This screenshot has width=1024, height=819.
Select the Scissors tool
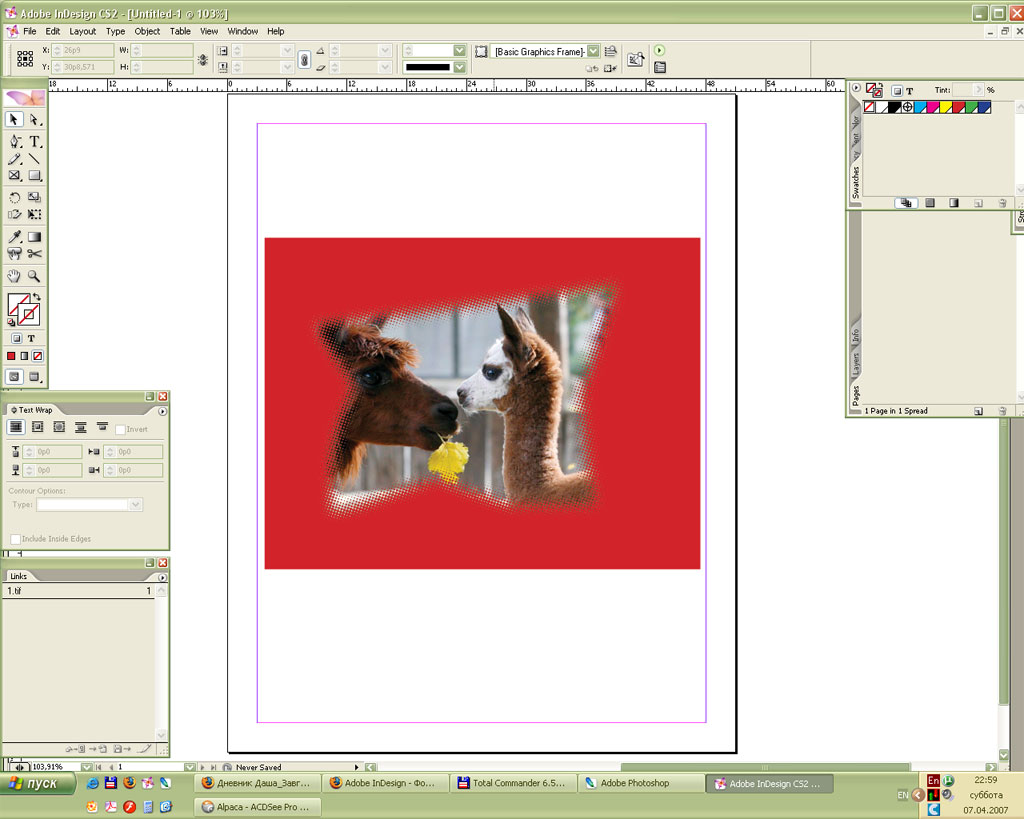(x=35, y=253)
